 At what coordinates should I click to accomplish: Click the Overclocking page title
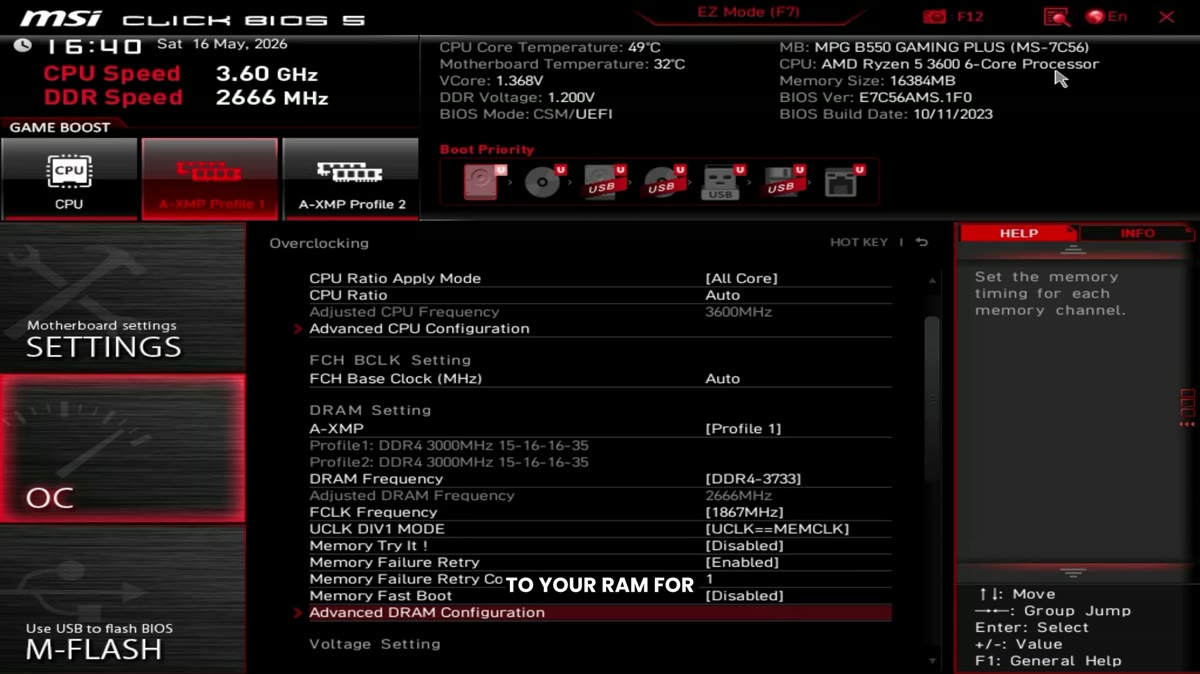(319, 243)
